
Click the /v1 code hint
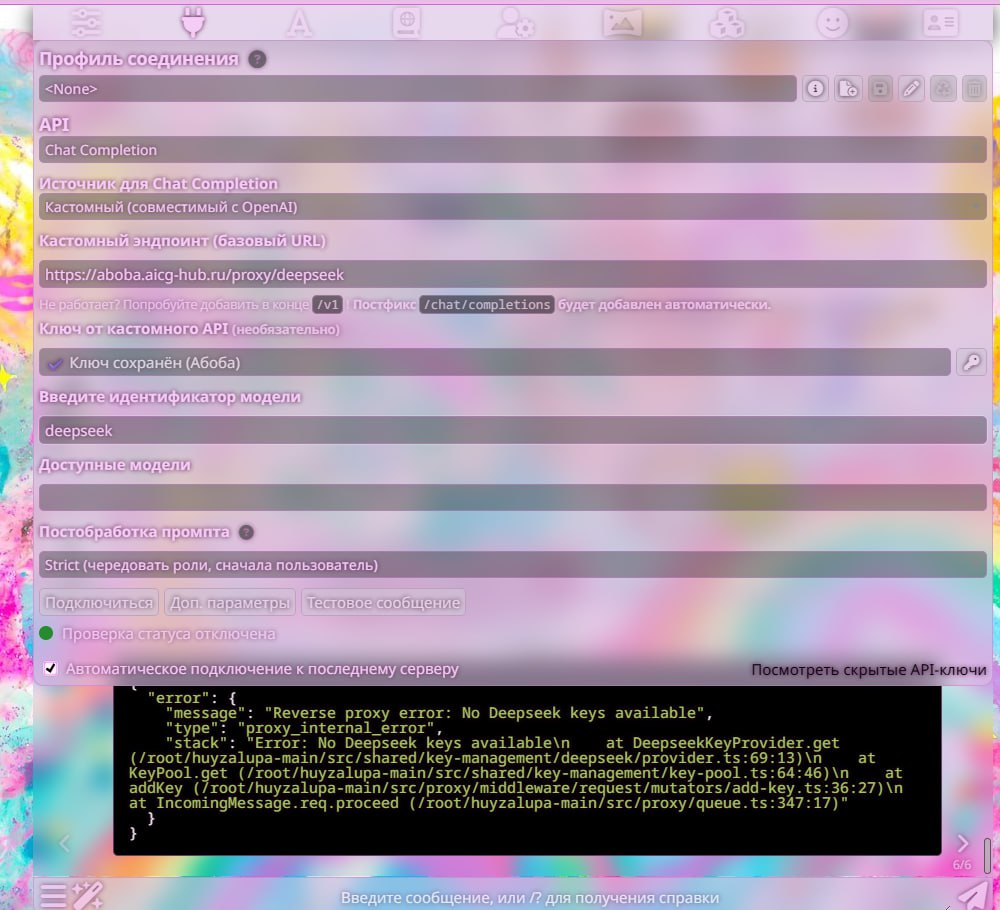(x=328, y=305)
